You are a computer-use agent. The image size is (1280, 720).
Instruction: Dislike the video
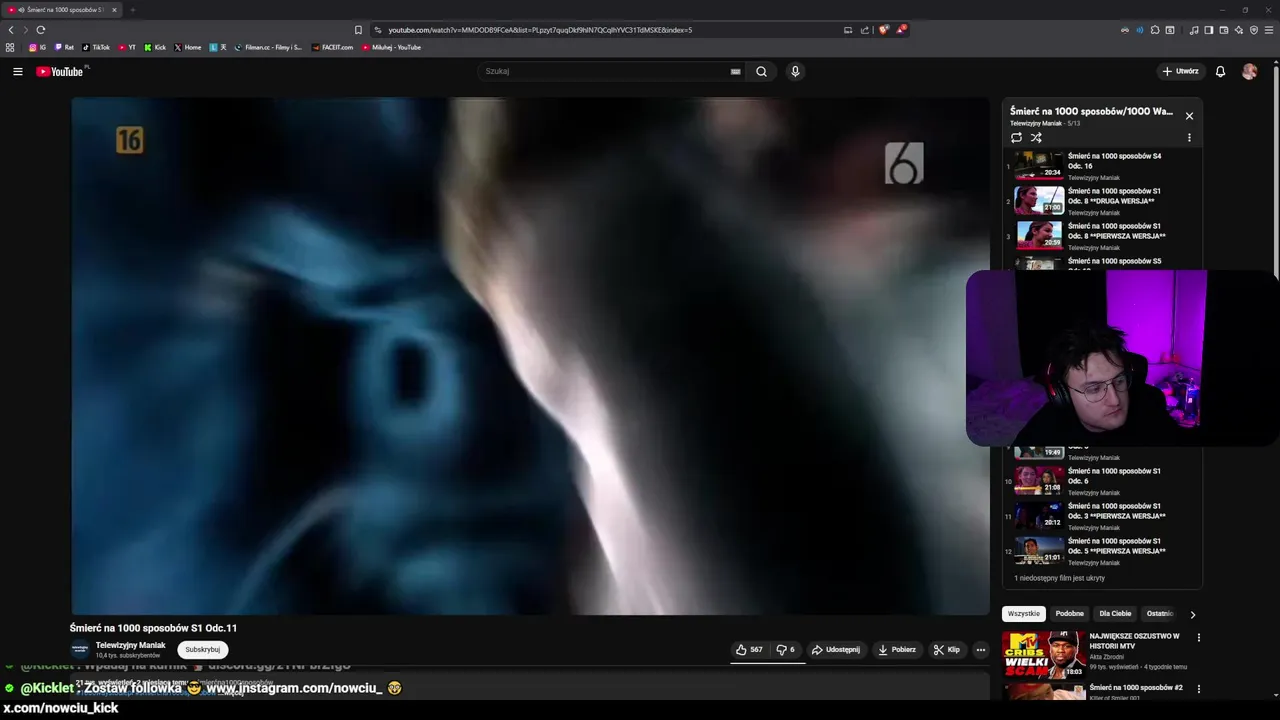click(x=785, y=649)
